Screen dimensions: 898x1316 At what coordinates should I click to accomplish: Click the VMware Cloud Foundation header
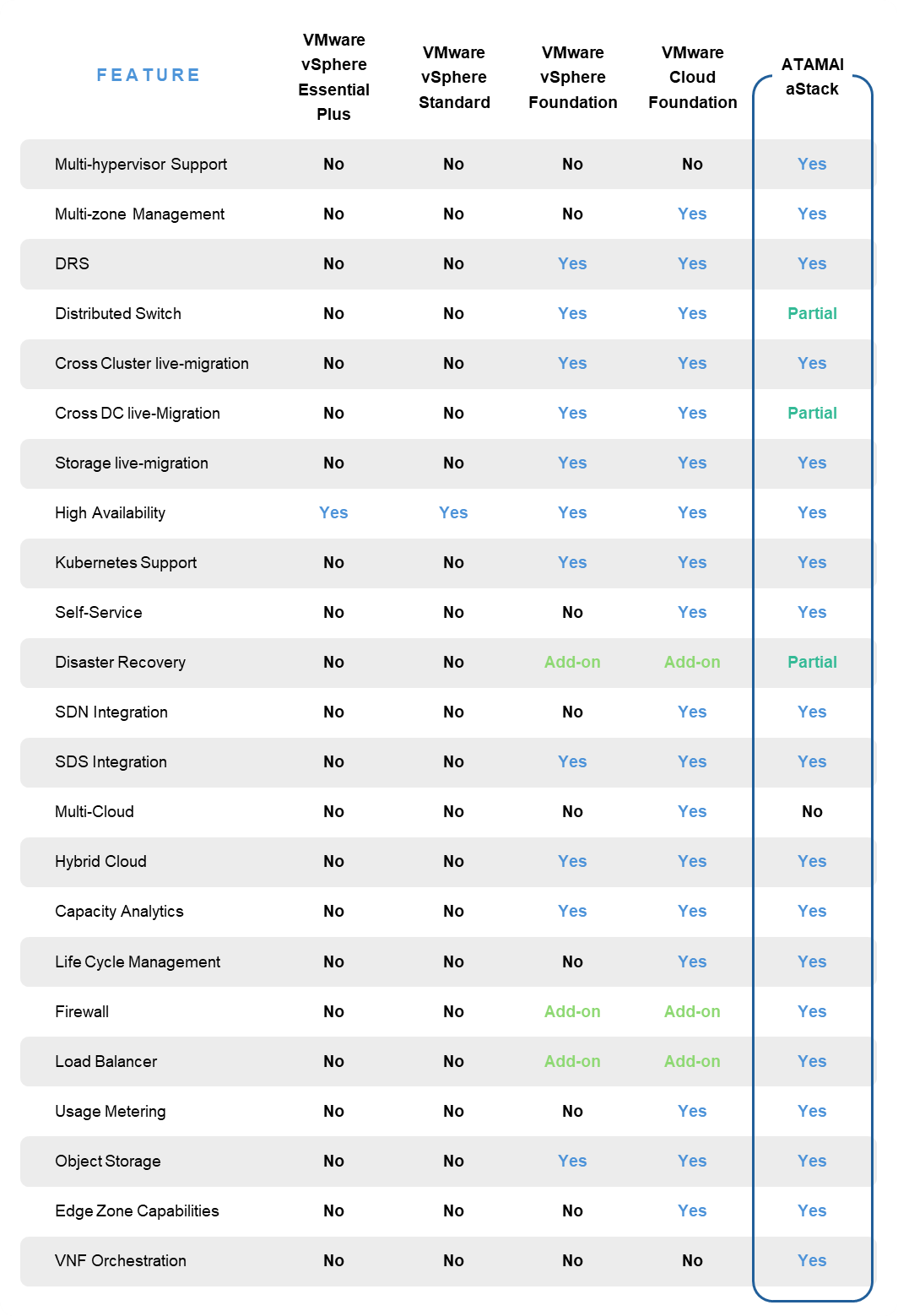coord(692,78)
